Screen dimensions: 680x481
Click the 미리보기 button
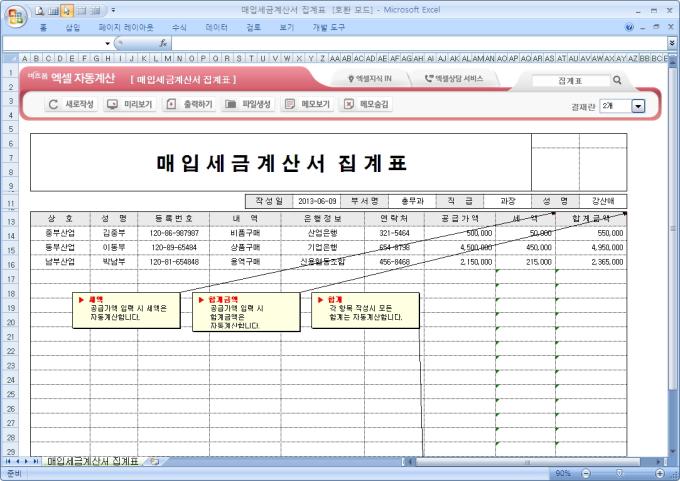130,104
